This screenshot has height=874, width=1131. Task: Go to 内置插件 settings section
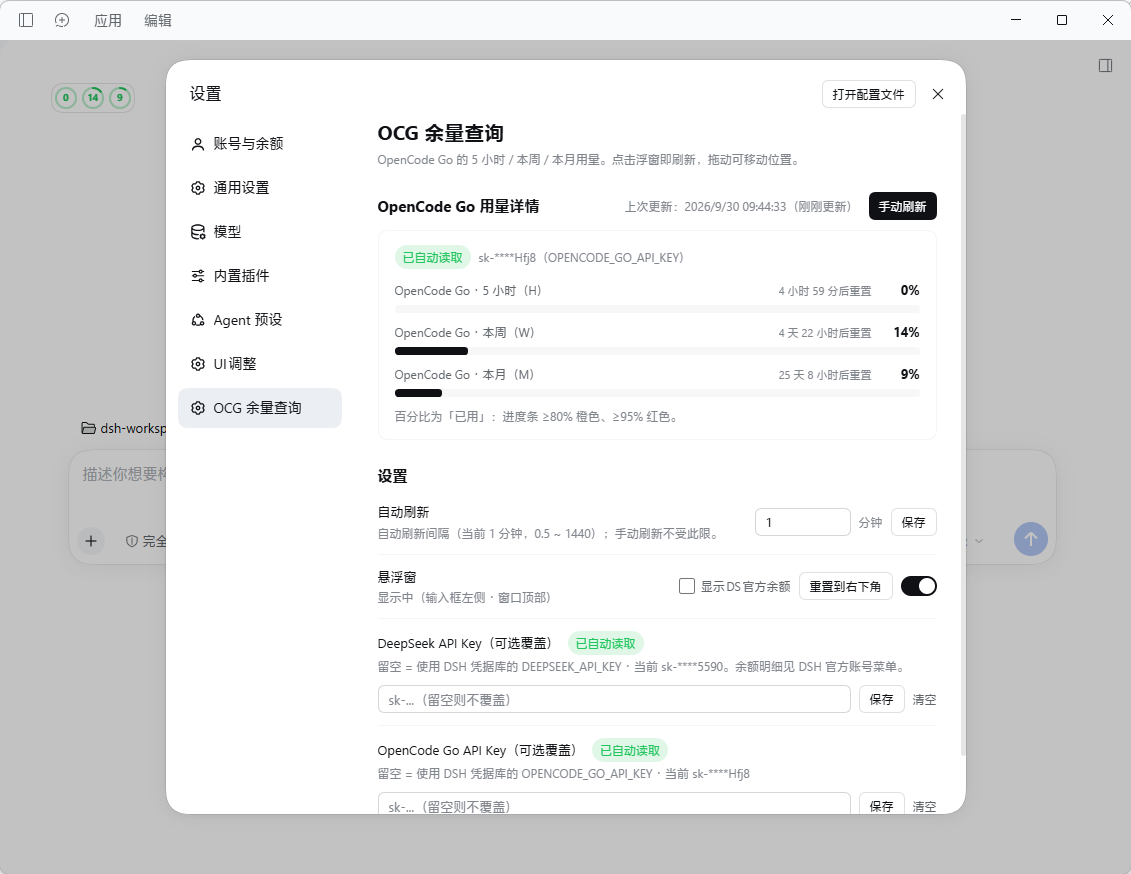[x=260, y=276]
